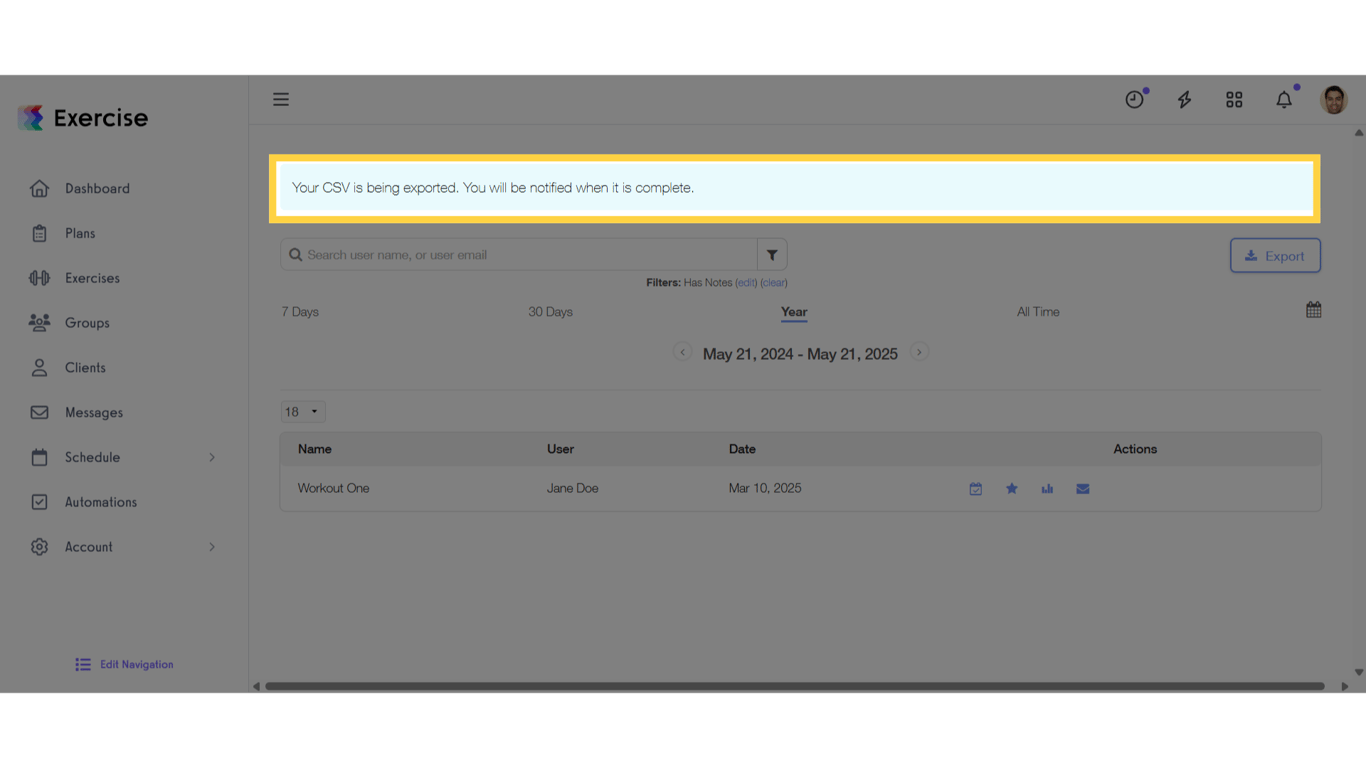Click the Export button

(1275, 255)
